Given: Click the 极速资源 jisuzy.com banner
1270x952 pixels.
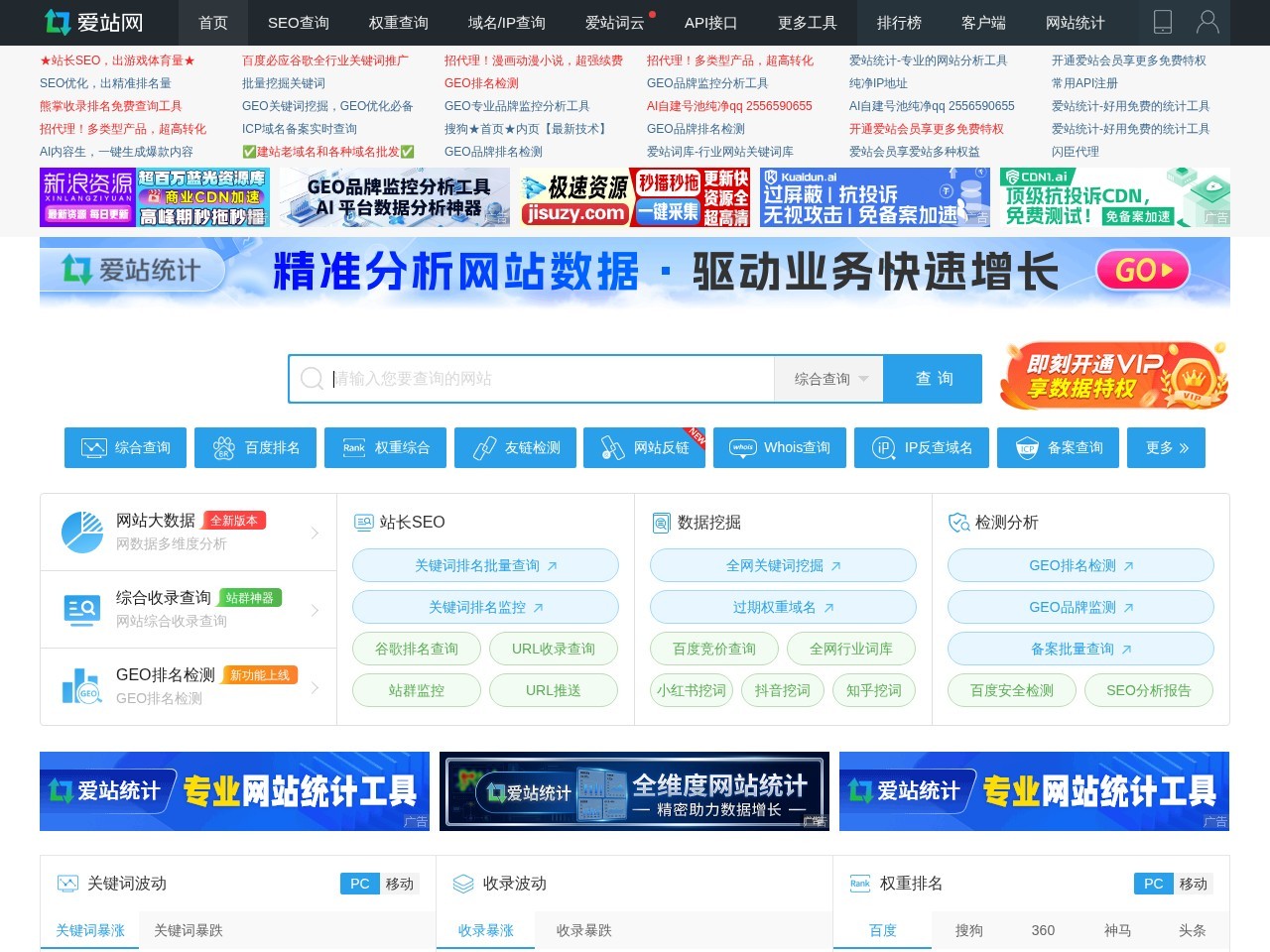Looking at the screenshot, I should (635, 197).
